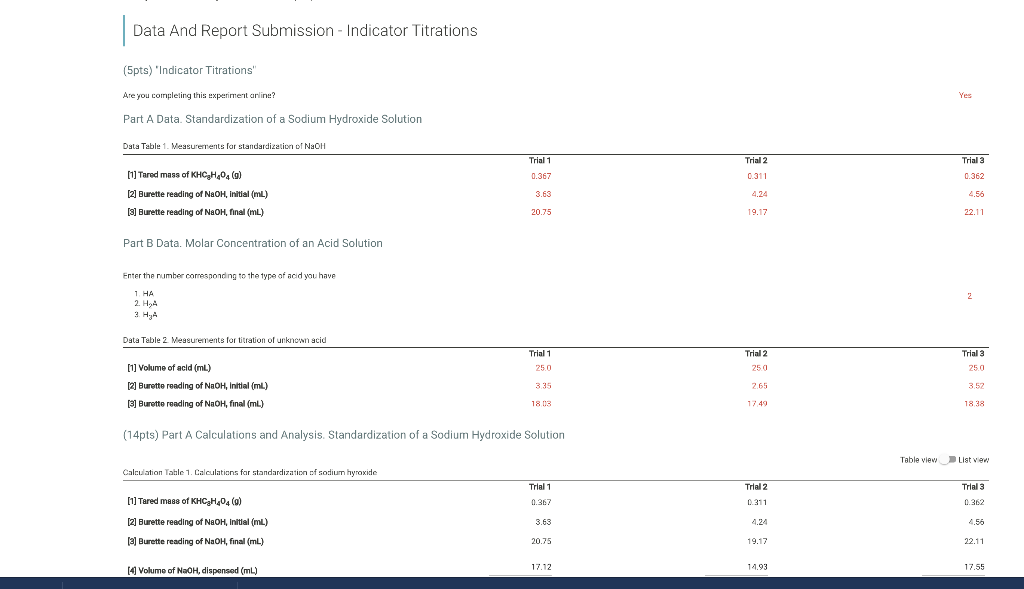This screenshot has height=589, width=1024.
Task: Click the dark taskbar at screen bottom
Action: tap(512, 583)
